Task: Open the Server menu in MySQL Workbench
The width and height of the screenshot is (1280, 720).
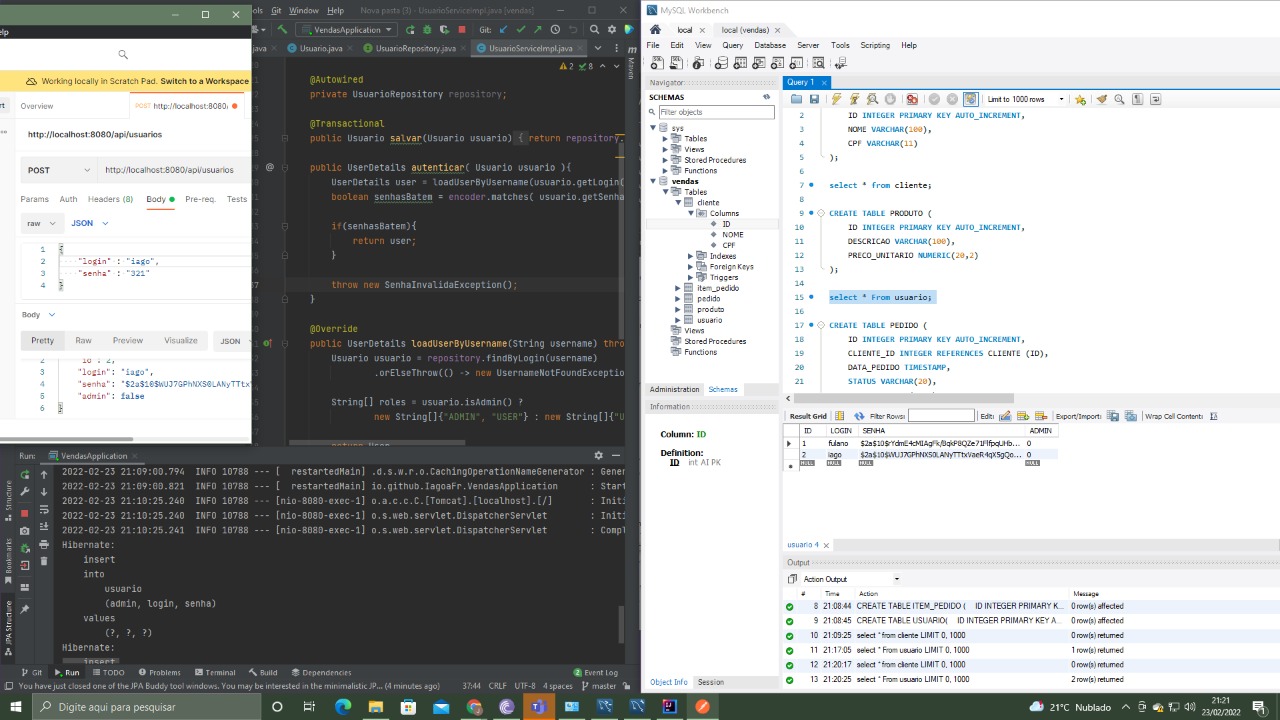Action: [x=808, y=45]
